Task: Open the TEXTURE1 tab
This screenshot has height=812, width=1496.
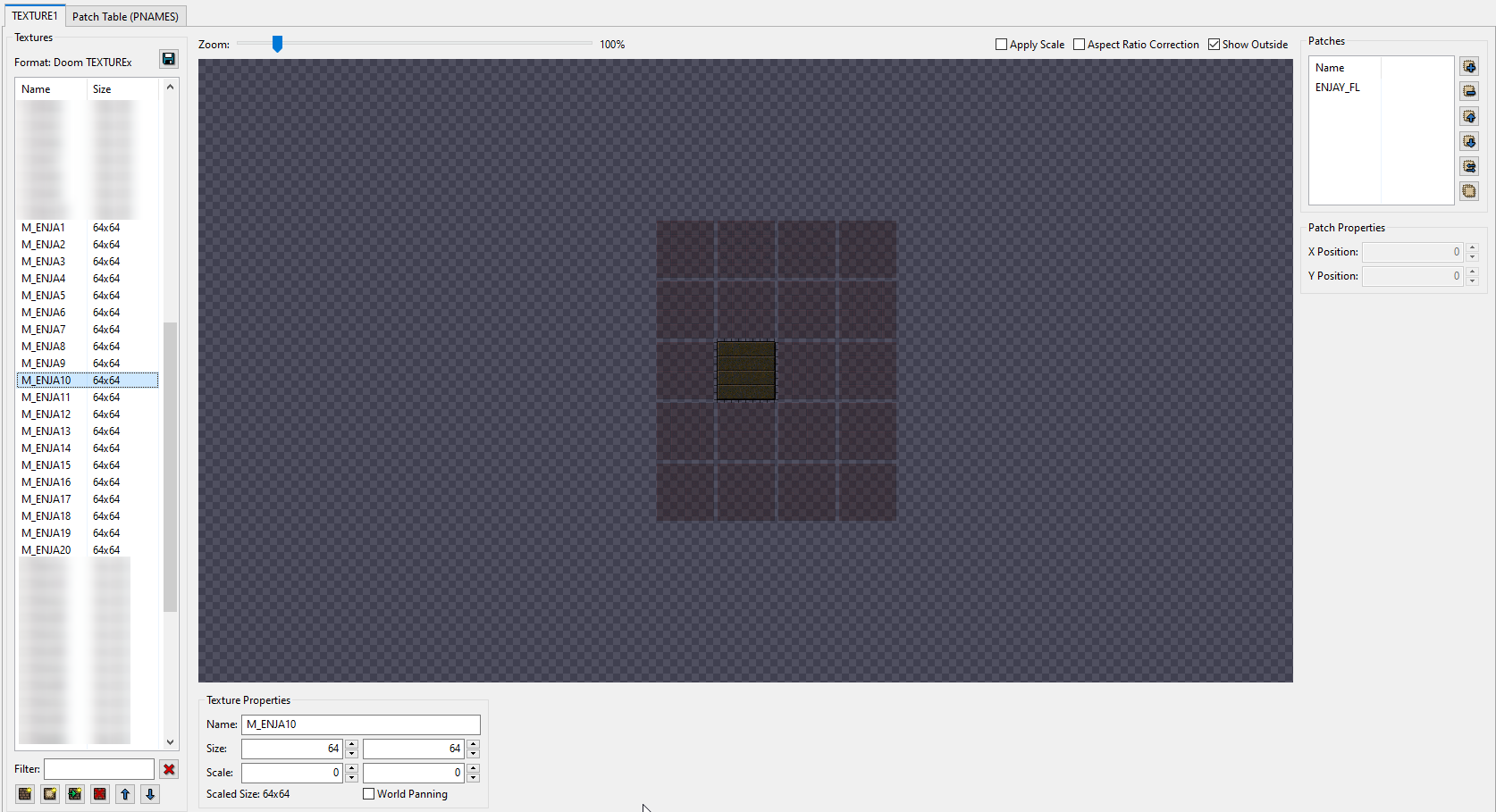Action: pos(34,15)
